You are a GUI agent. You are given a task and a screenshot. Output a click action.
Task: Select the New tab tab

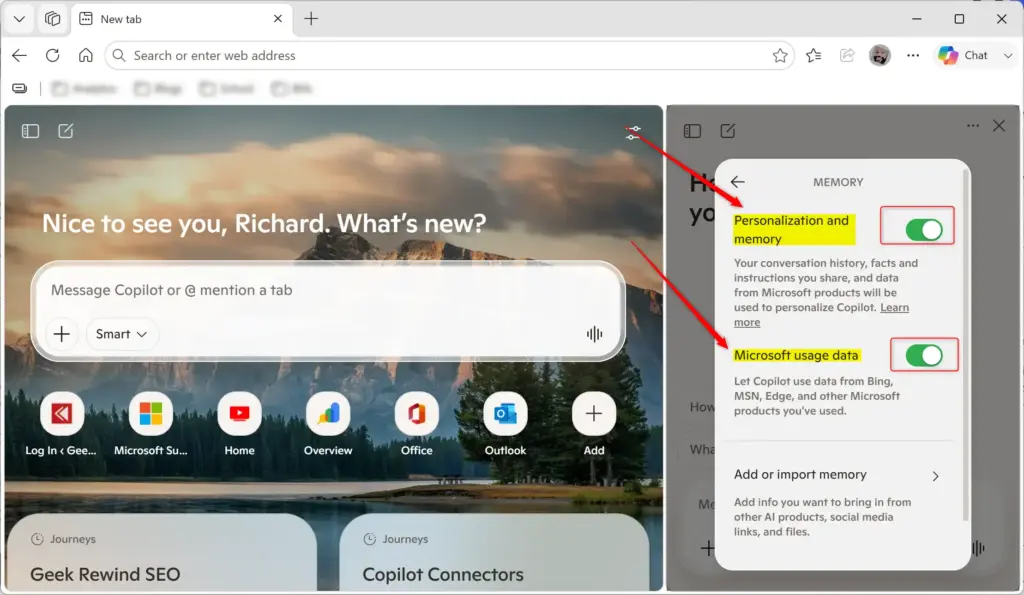point(181,19)
